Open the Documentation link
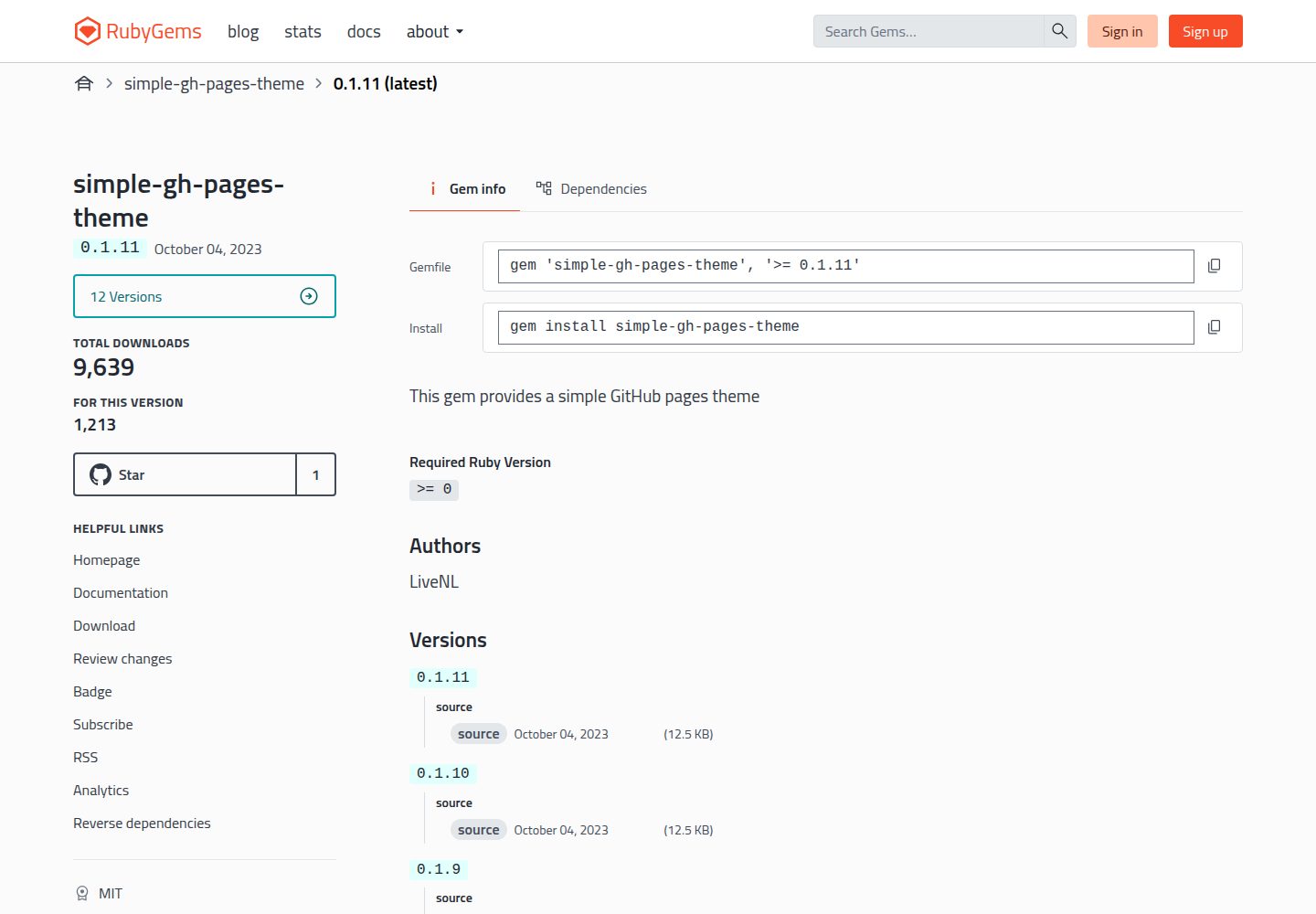1316x914 pixels. (121, 592)
